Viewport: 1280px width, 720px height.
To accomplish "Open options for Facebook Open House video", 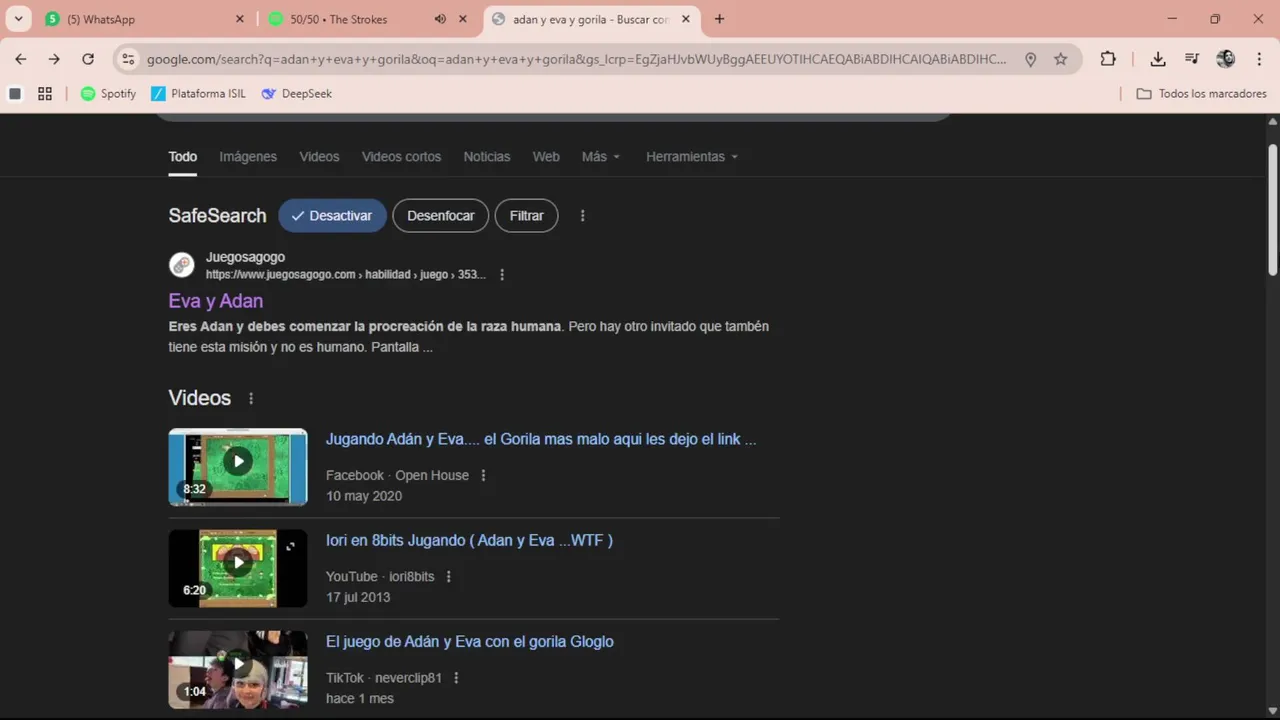I will [x=483, y=476].
